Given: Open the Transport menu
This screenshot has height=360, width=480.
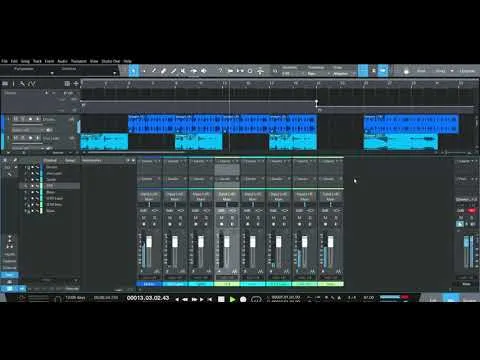Looking at the screenshot, I should point(79,61).
